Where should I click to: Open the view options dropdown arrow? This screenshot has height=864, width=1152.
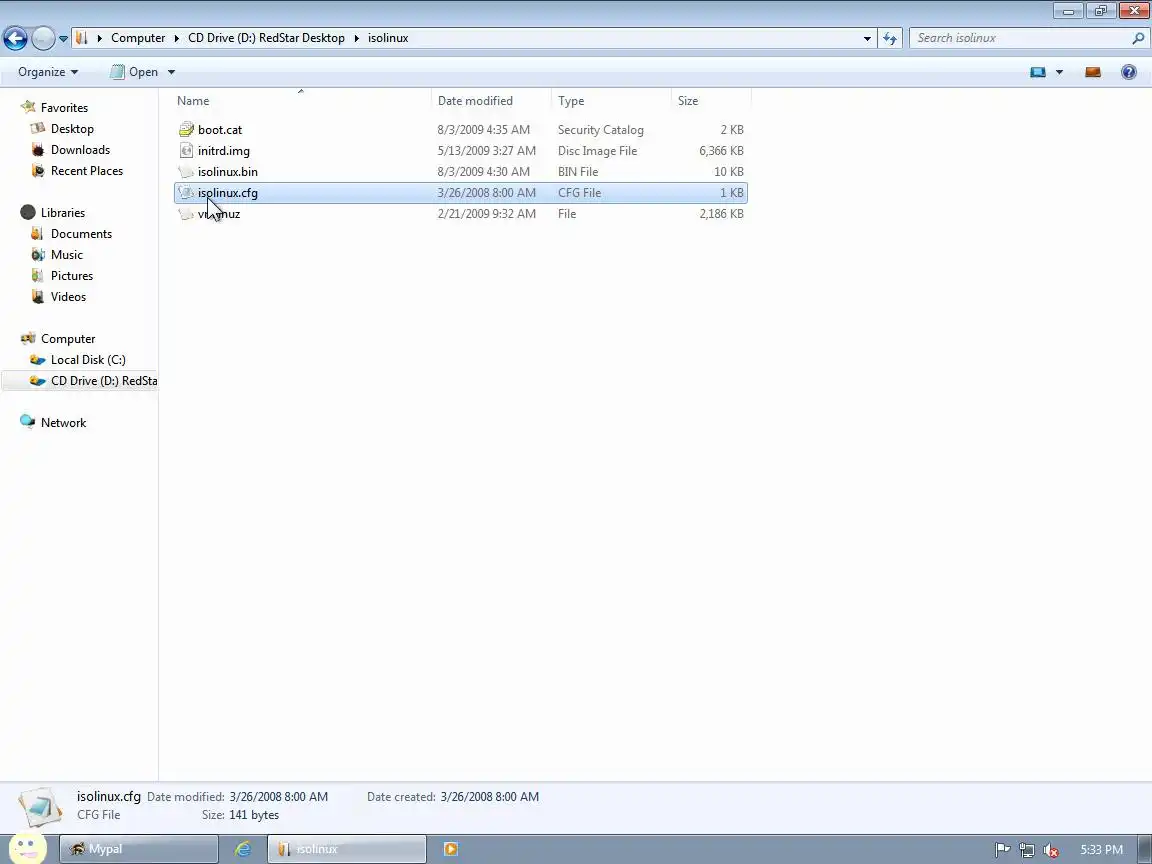1059,72
